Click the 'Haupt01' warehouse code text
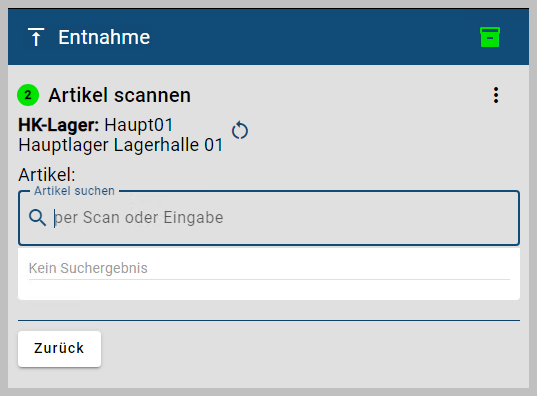 click(139, 125)
